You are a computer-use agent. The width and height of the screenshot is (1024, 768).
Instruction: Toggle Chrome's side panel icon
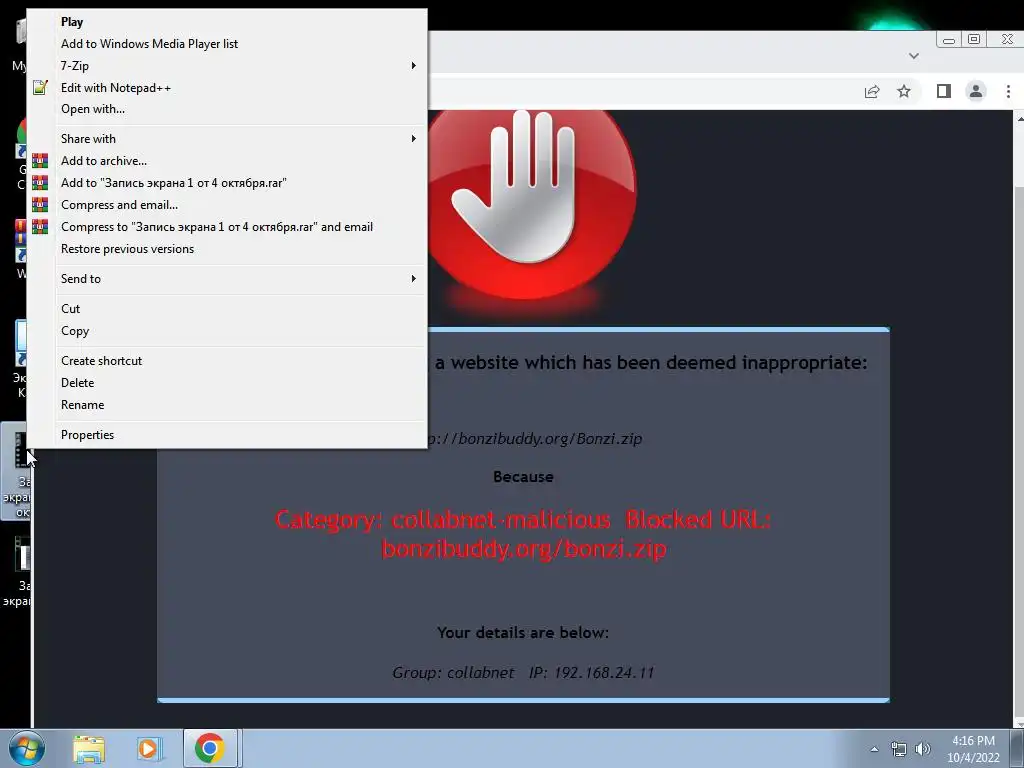[x=944, y=91]
